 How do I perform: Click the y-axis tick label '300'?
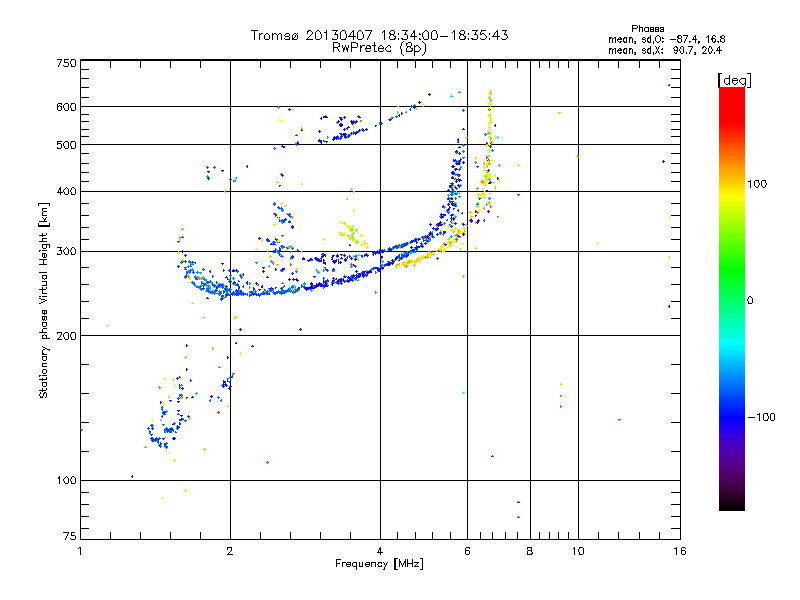click(x=66, y=251)
